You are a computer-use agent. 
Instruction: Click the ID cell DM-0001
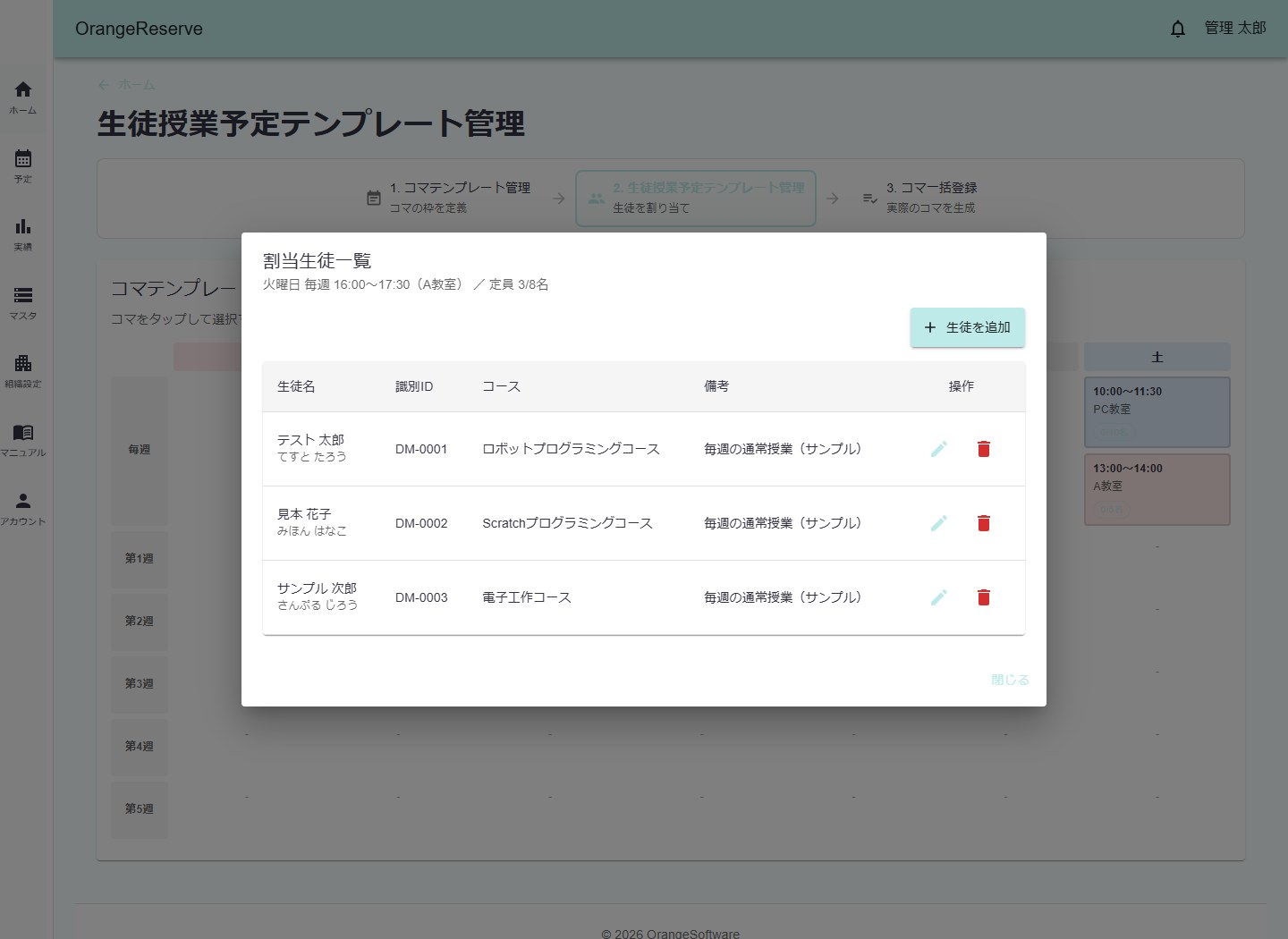[x=421, y=449]
